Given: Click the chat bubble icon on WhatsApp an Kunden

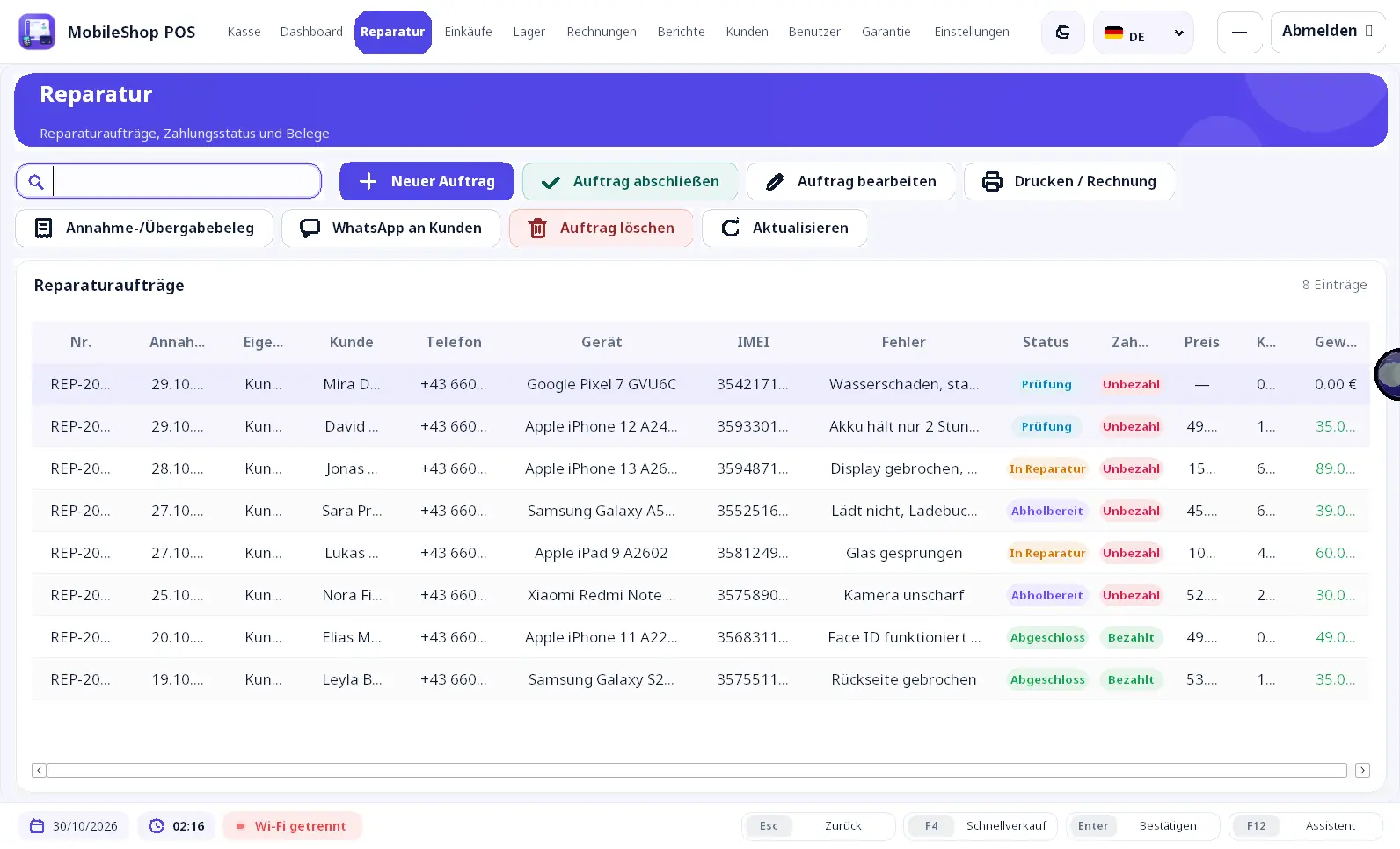Looking at the screenshot, I should click(x=310, y=229).
